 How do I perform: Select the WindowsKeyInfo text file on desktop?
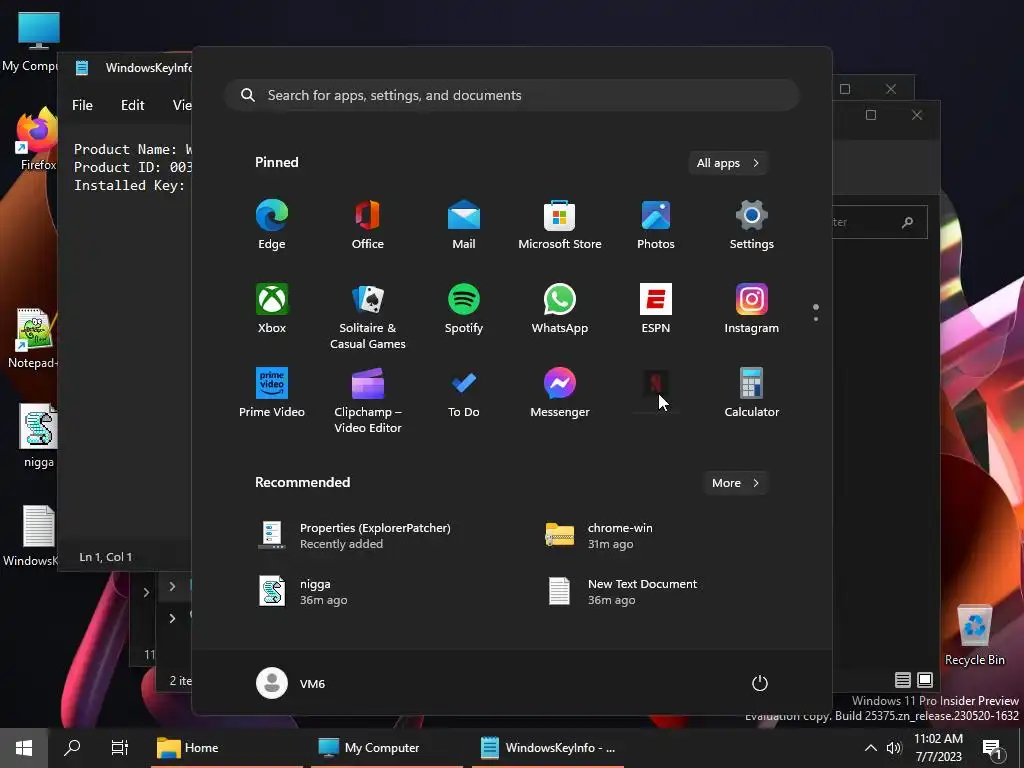30,536
